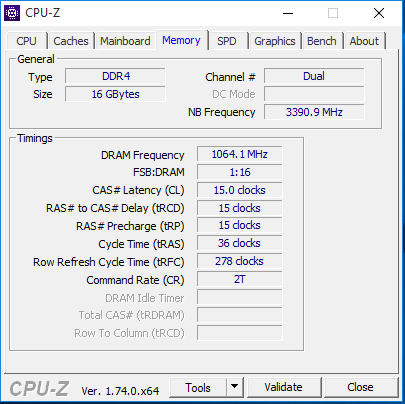The image size is (405, 404).
Task: Switch to the Bench tab
Action: point(322,41)
